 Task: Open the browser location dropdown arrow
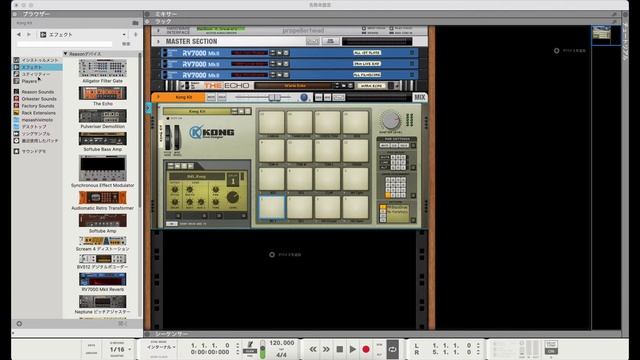(x=124, y=35)
